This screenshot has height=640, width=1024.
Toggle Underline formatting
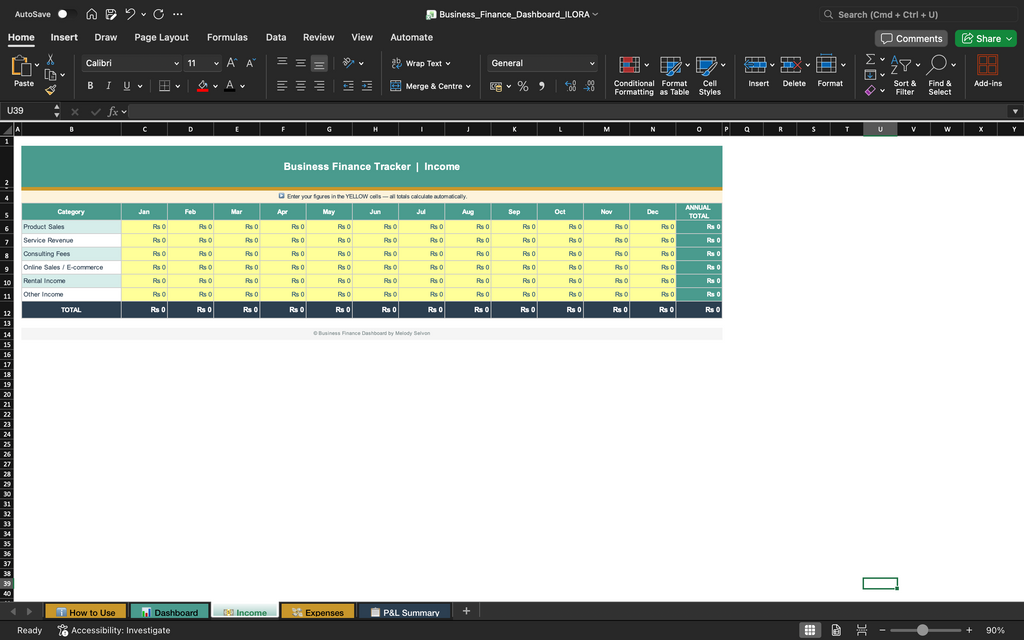coord(127,86)
